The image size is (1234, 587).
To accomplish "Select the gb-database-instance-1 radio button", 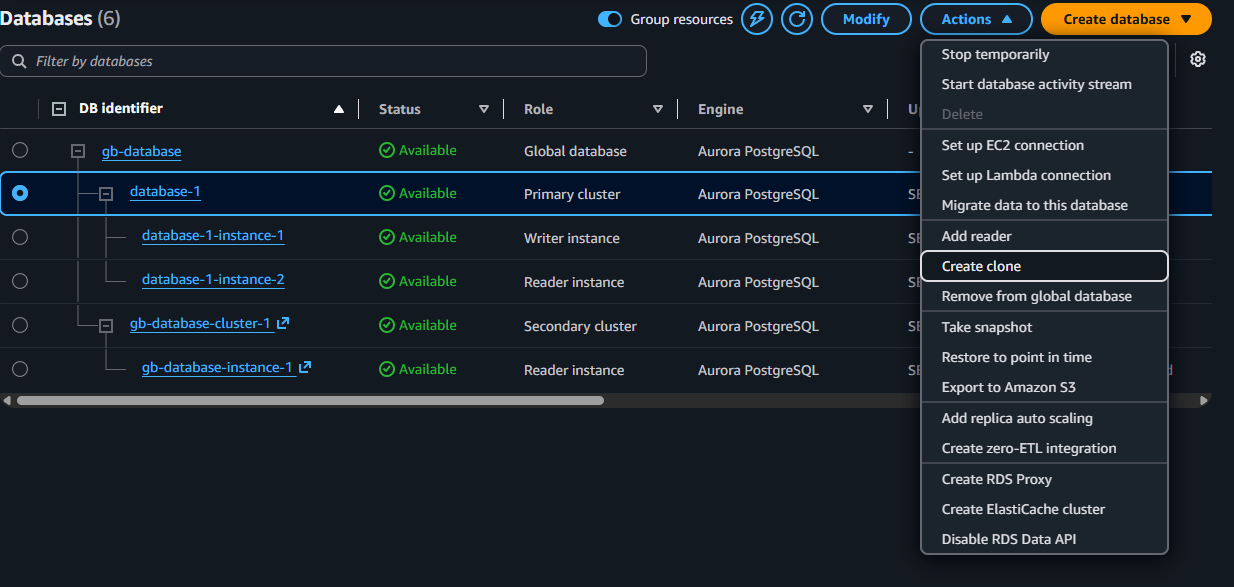I will pos(20,369).
